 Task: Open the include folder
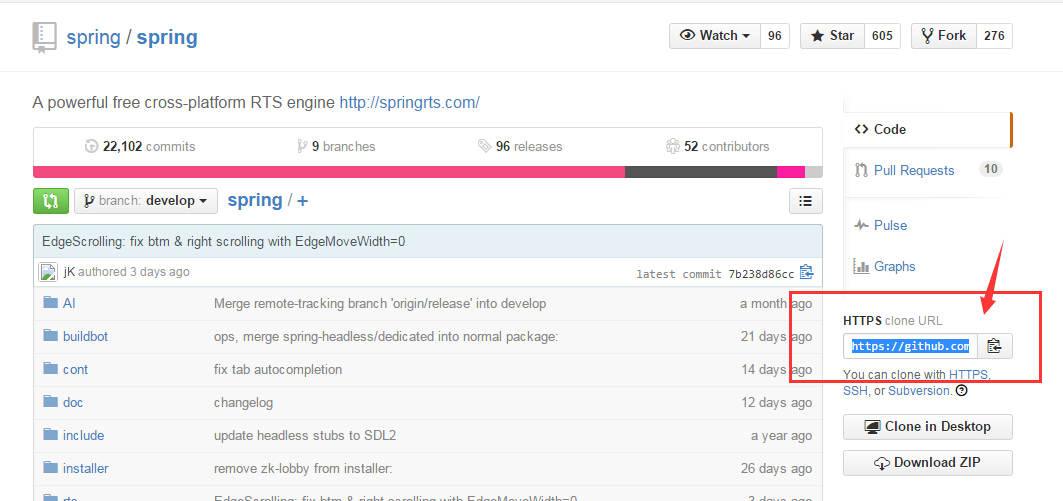(x=83, y=435)
